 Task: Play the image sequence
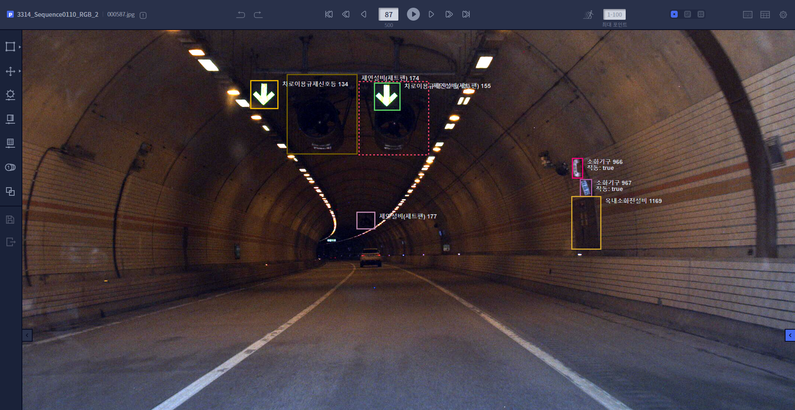[x=413, y=14]
